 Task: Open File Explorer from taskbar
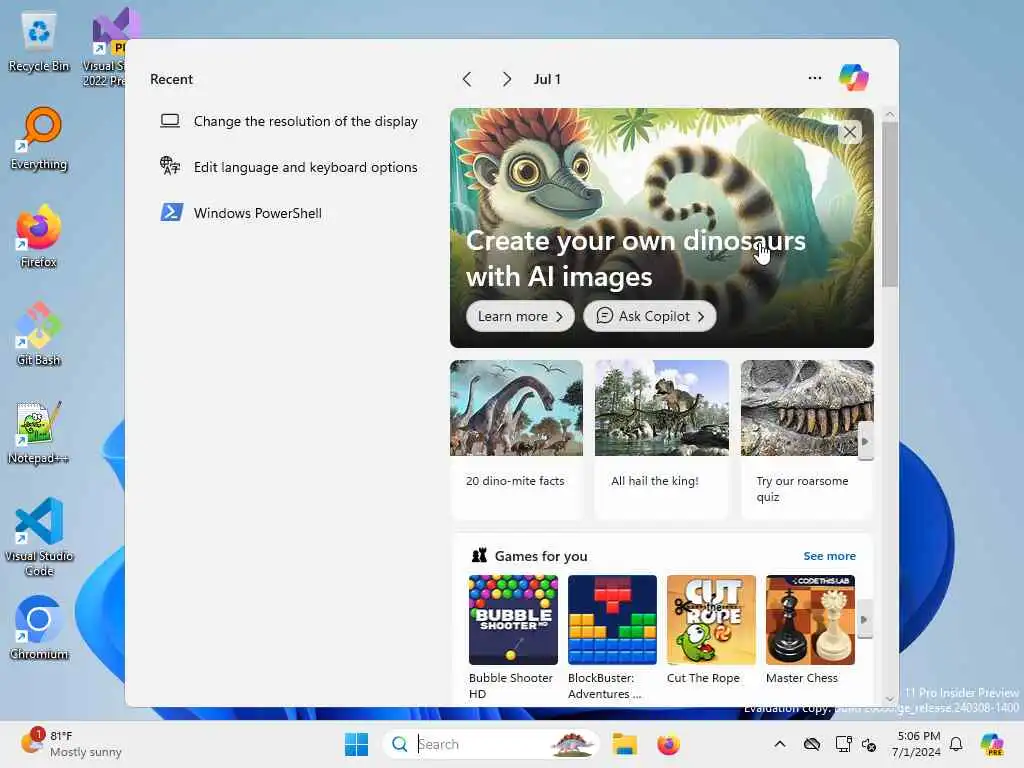point(624,744)
